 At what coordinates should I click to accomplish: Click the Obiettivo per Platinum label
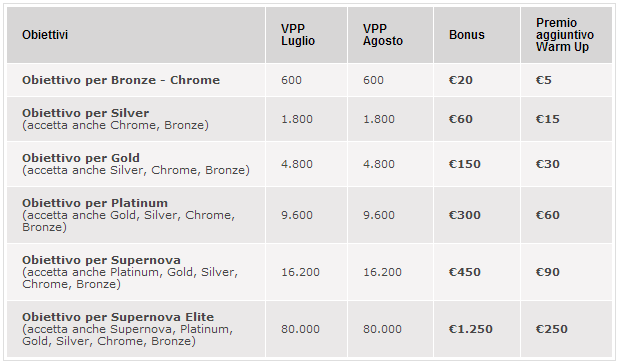tap(95, 203)
